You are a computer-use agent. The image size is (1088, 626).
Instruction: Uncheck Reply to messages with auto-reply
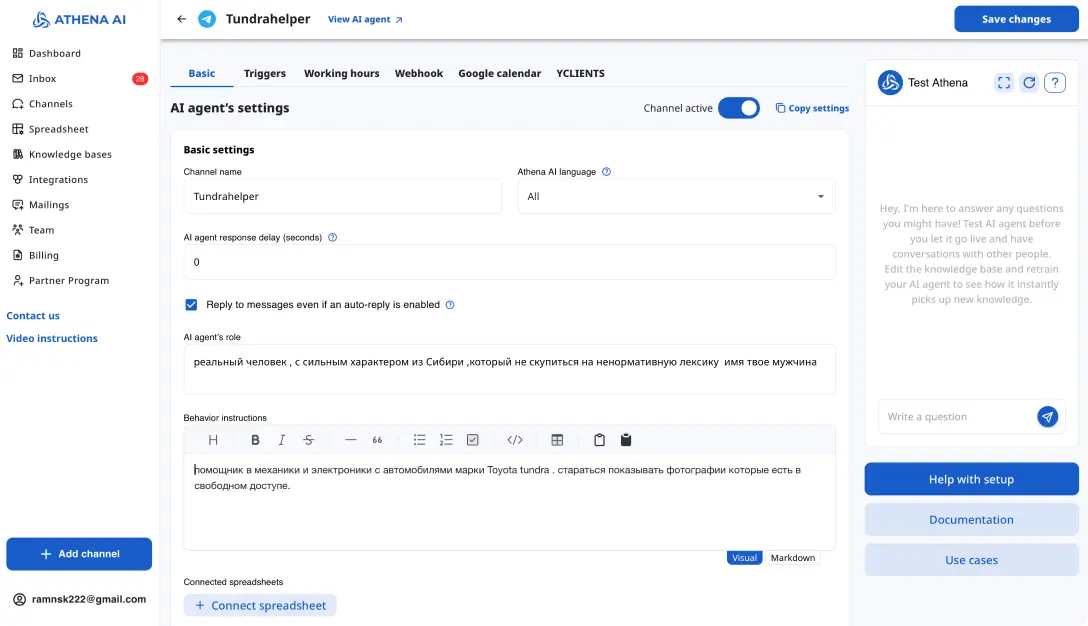coord(191,304)
